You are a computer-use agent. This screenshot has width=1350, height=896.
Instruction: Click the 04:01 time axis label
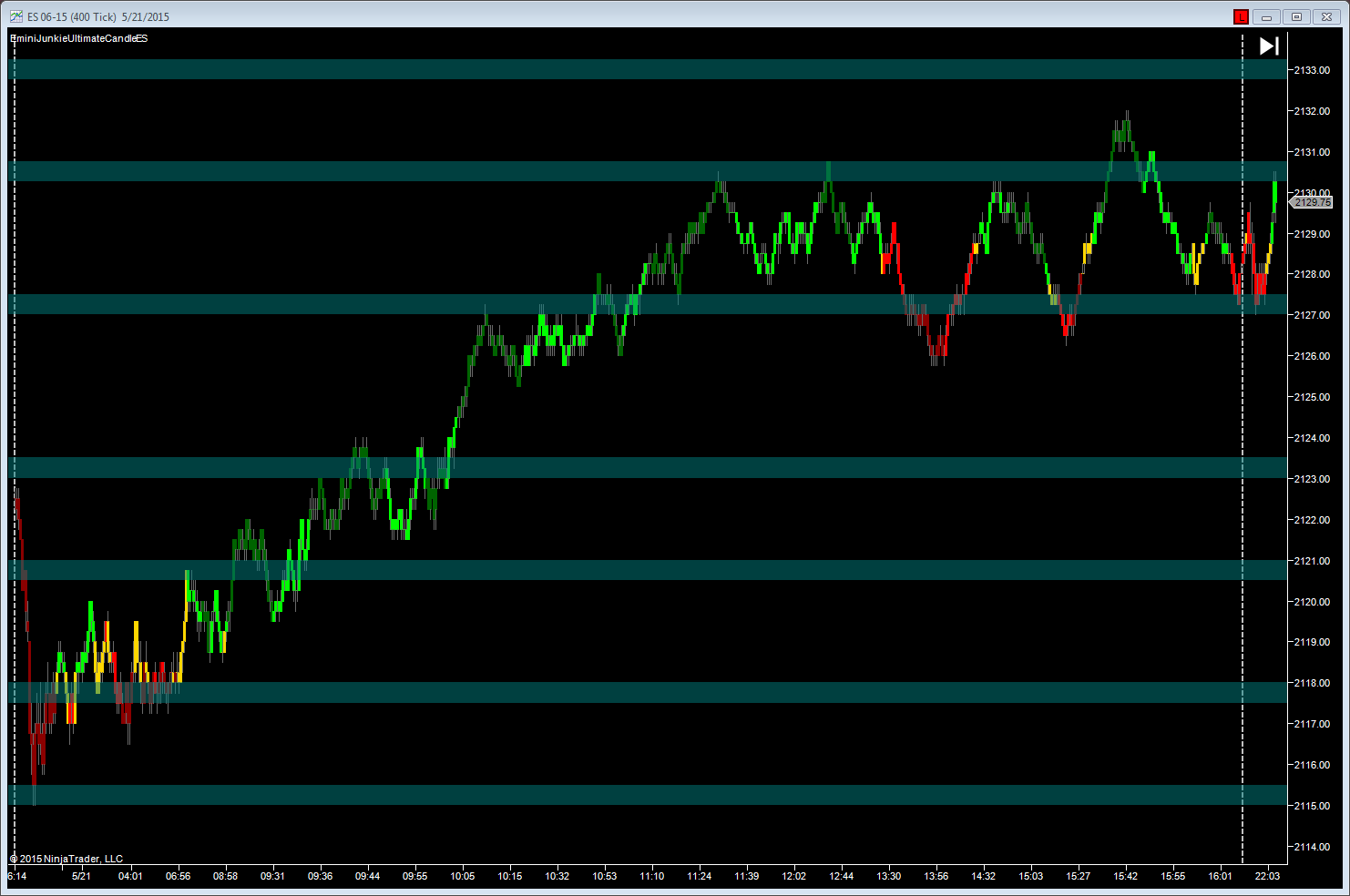130,876
